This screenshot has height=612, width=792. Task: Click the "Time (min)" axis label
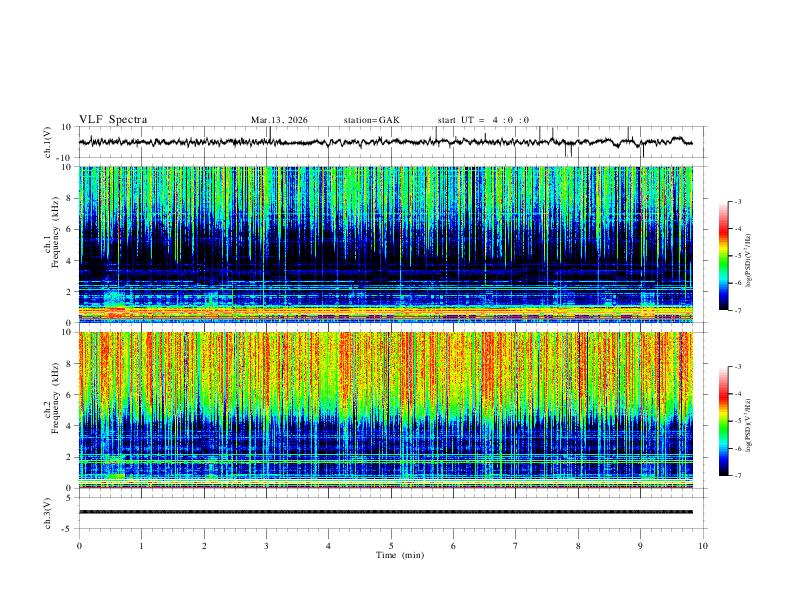400,555
